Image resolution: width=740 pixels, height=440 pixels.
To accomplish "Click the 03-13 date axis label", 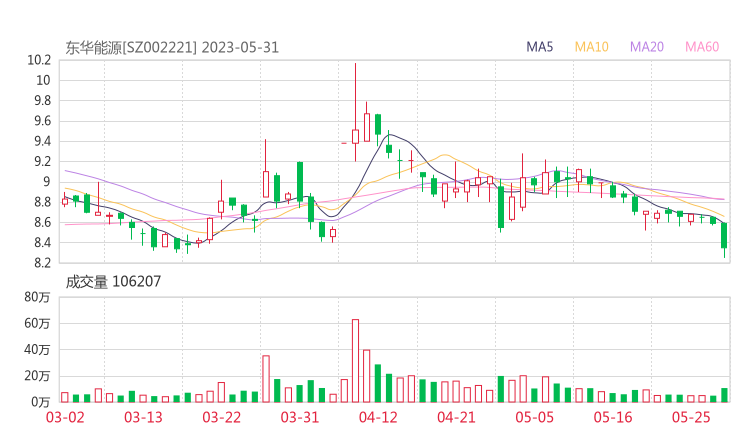I will tap(143, 417).
